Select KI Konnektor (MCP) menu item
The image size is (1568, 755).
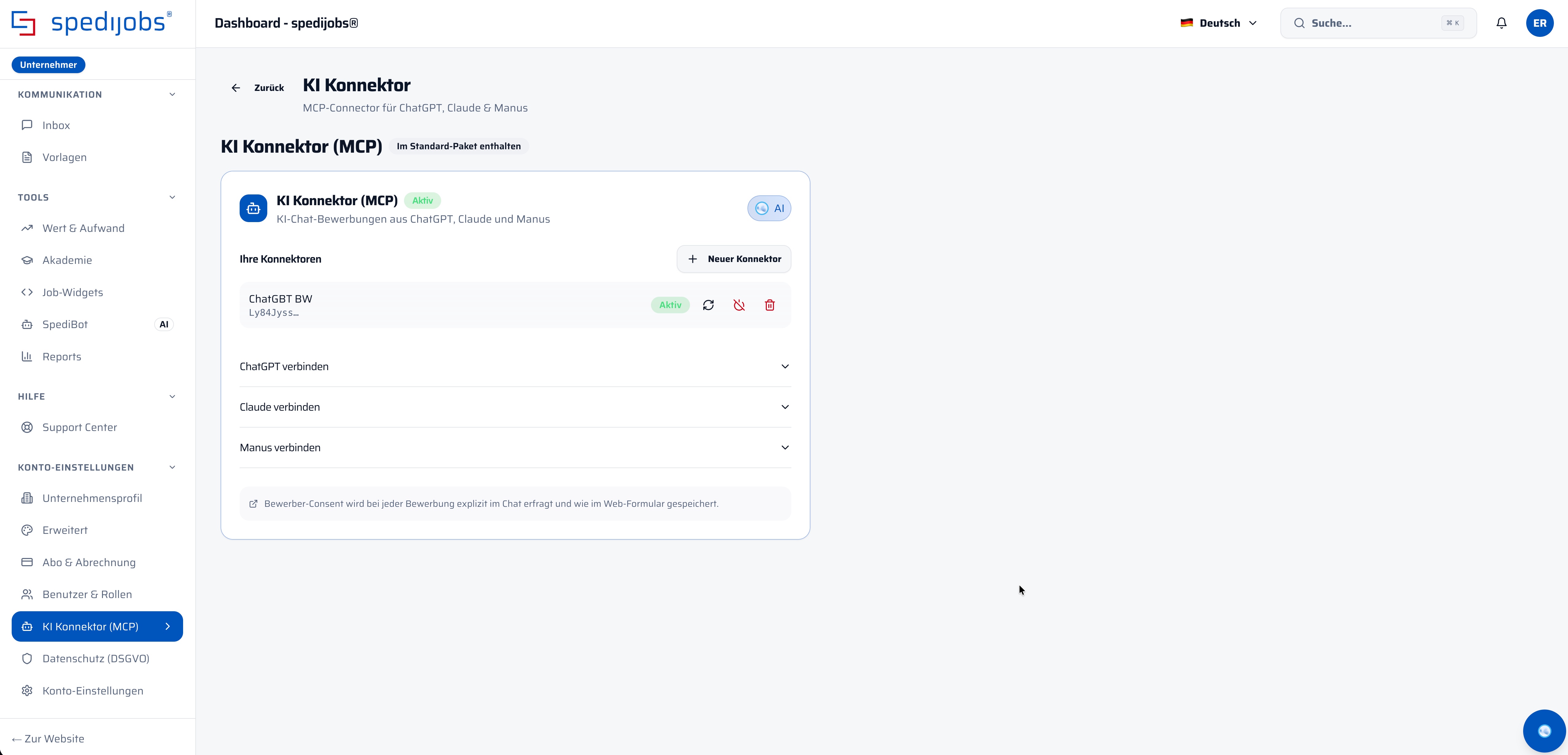(97, 627)
